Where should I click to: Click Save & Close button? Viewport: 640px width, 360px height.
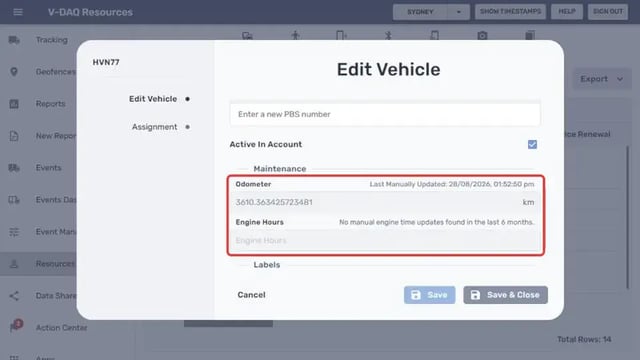[x=505, y=295]
